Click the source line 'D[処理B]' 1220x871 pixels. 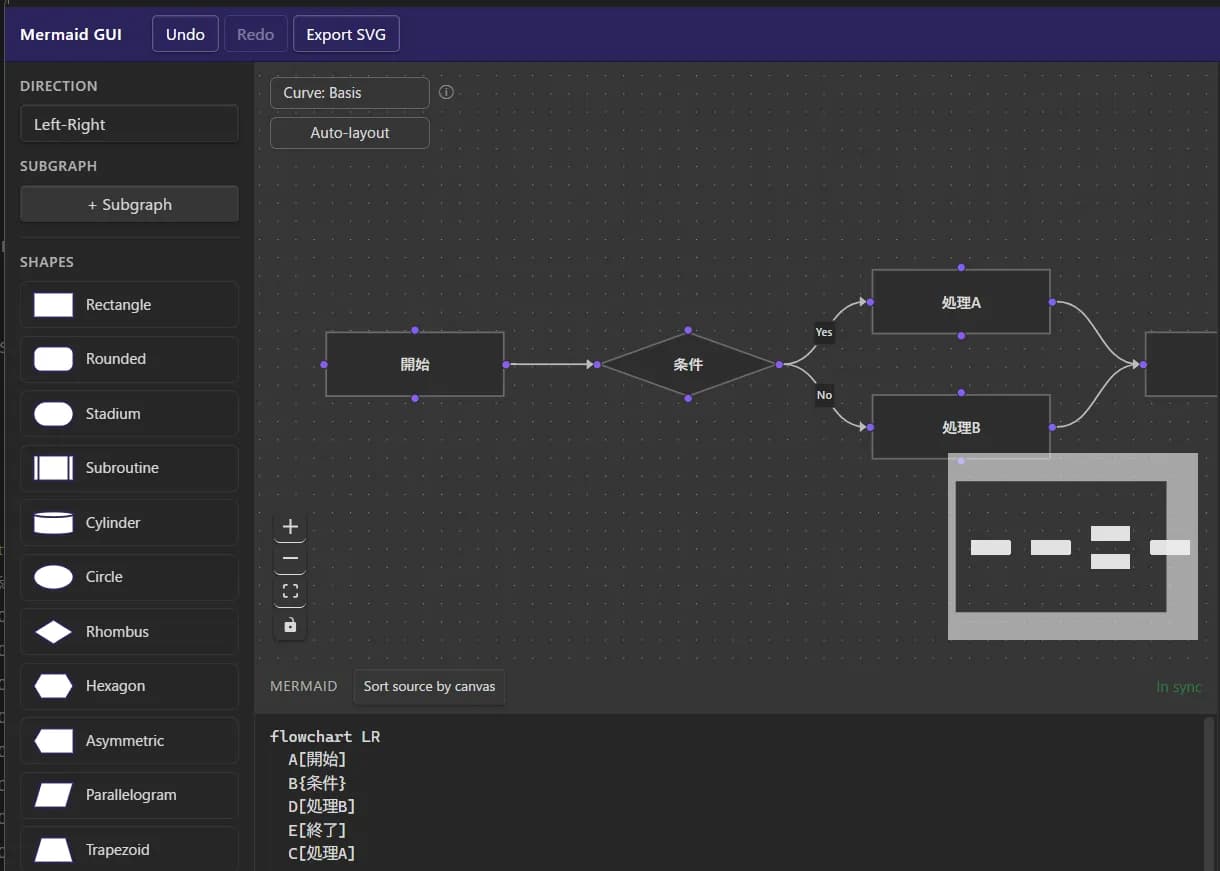click(x=321, y=806)
